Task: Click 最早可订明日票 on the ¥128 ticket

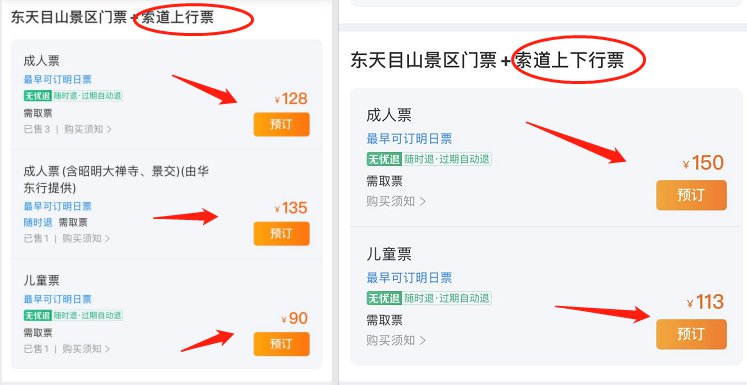Action: [58, 80]
